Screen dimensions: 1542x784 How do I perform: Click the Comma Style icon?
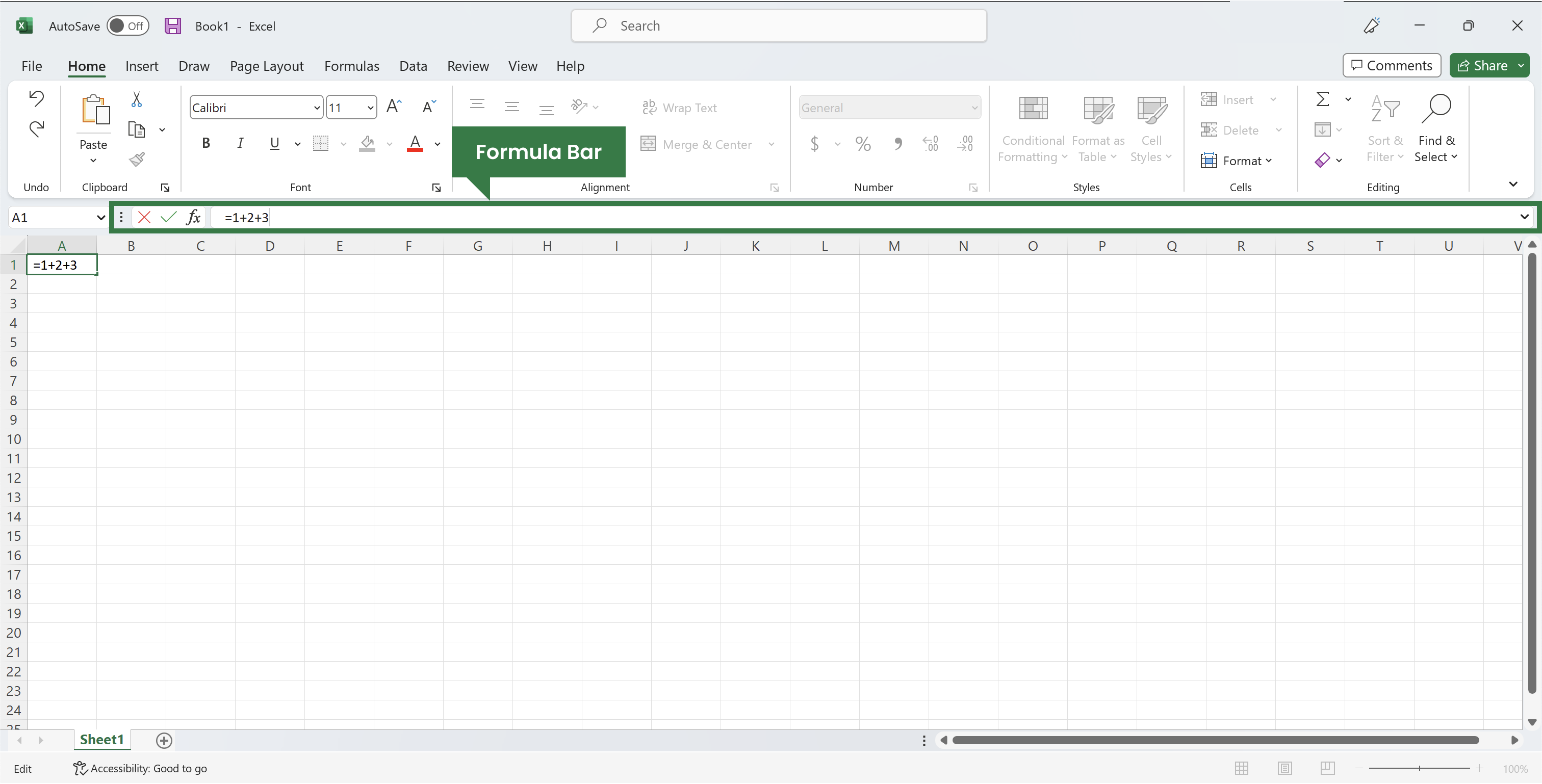click(x=898, y=144)
